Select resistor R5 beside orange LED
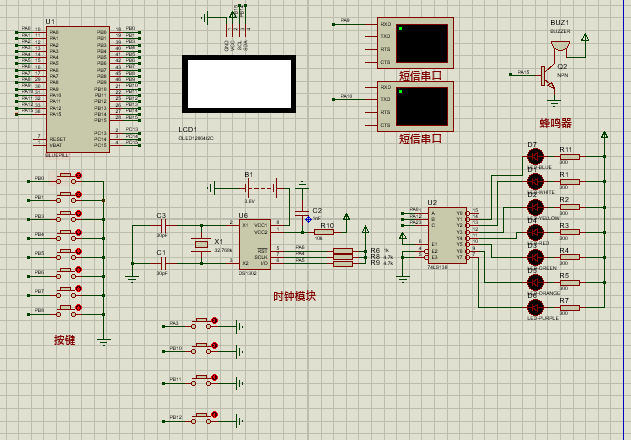631x440 pixels. pyautogui.click(x=570, y=283)
